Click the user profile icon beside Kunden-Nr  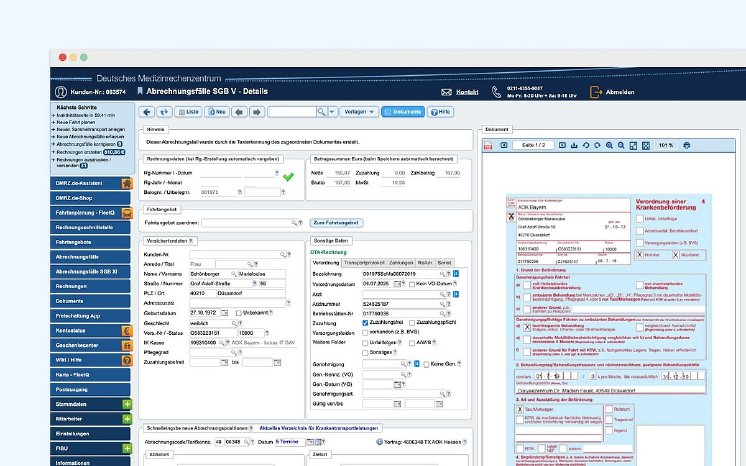[x=60, y=92]
